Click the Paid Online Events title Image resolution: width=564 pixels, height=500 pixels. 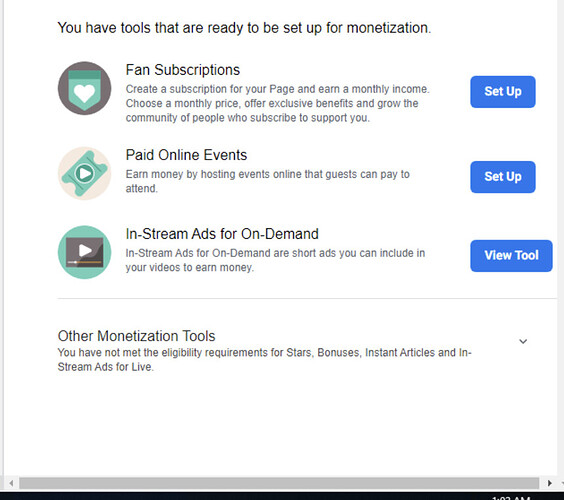coord(186,155)
